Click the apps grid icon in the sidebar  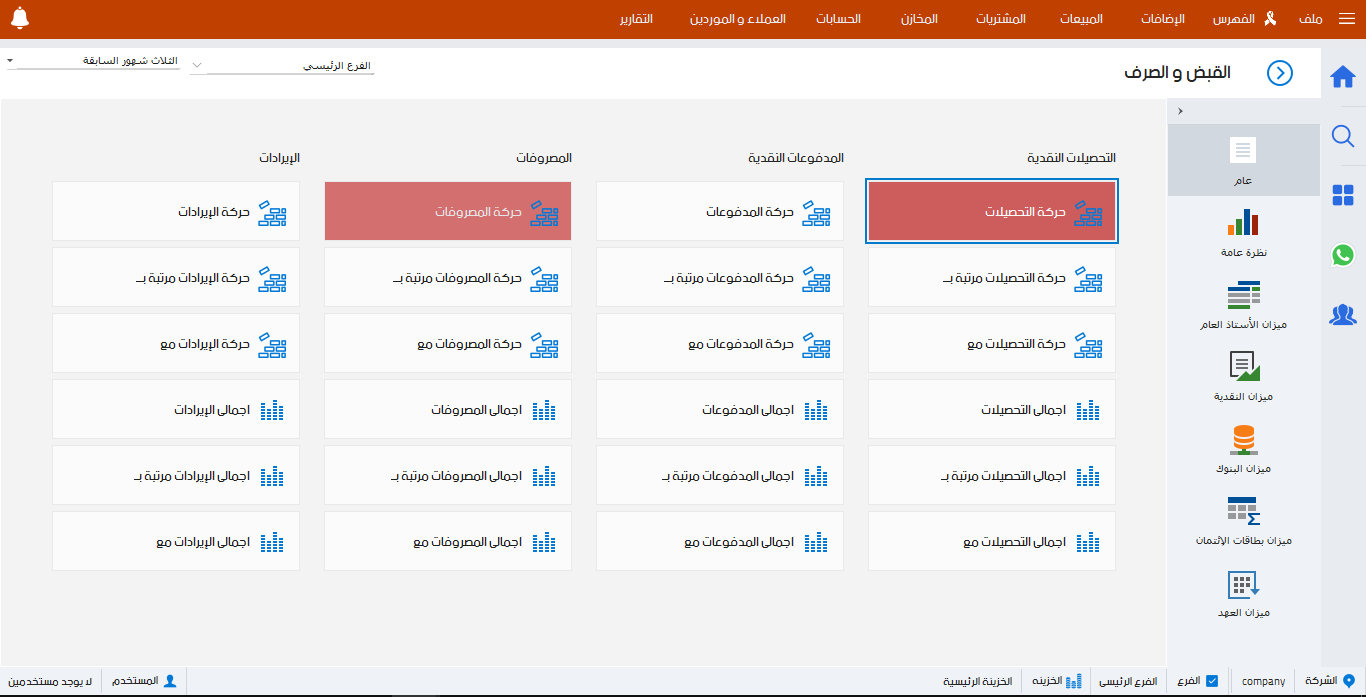click(1343, 194)
